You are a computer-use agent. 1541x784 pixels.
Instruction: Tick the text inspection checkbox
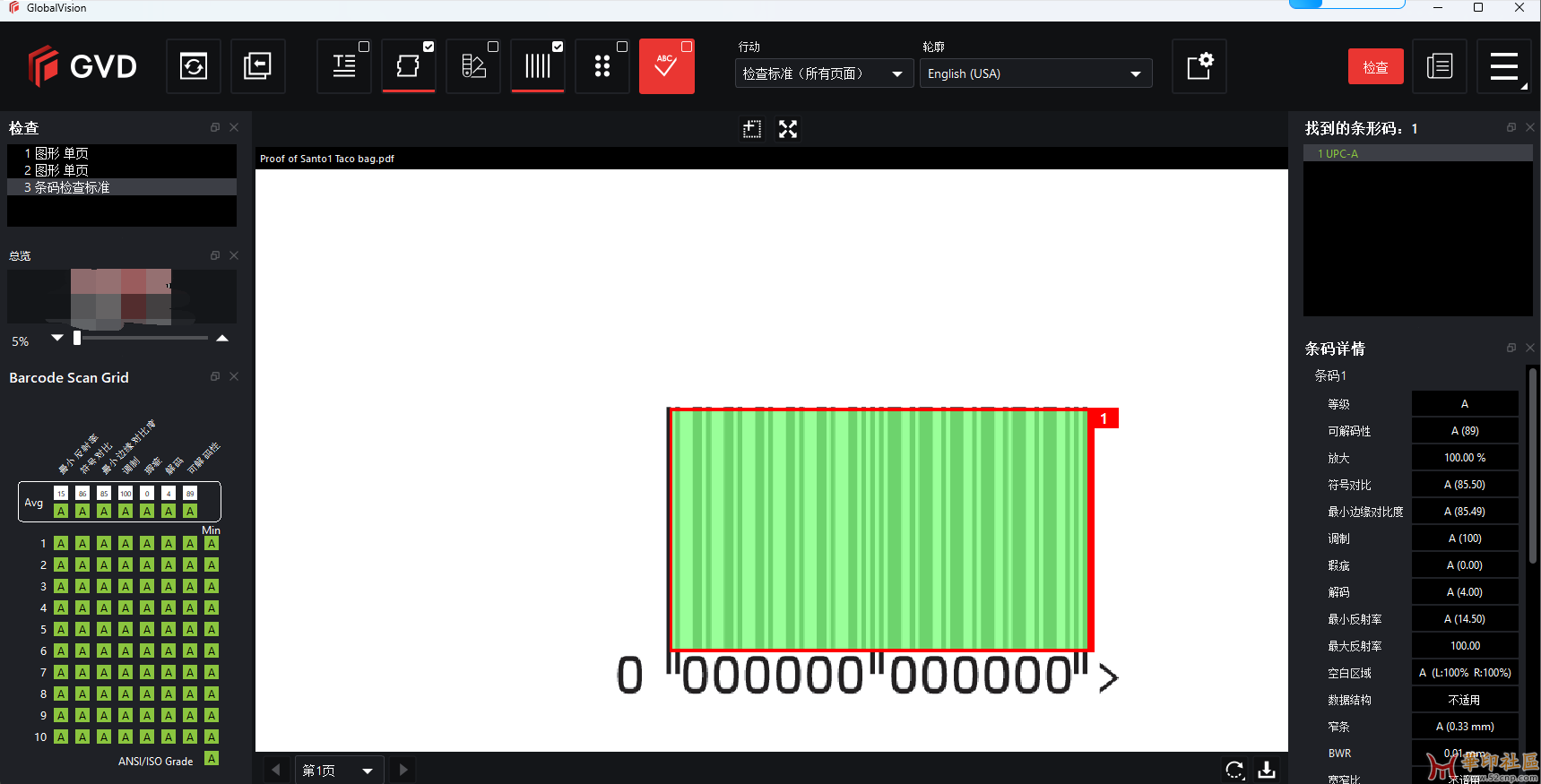pos(364,47)
